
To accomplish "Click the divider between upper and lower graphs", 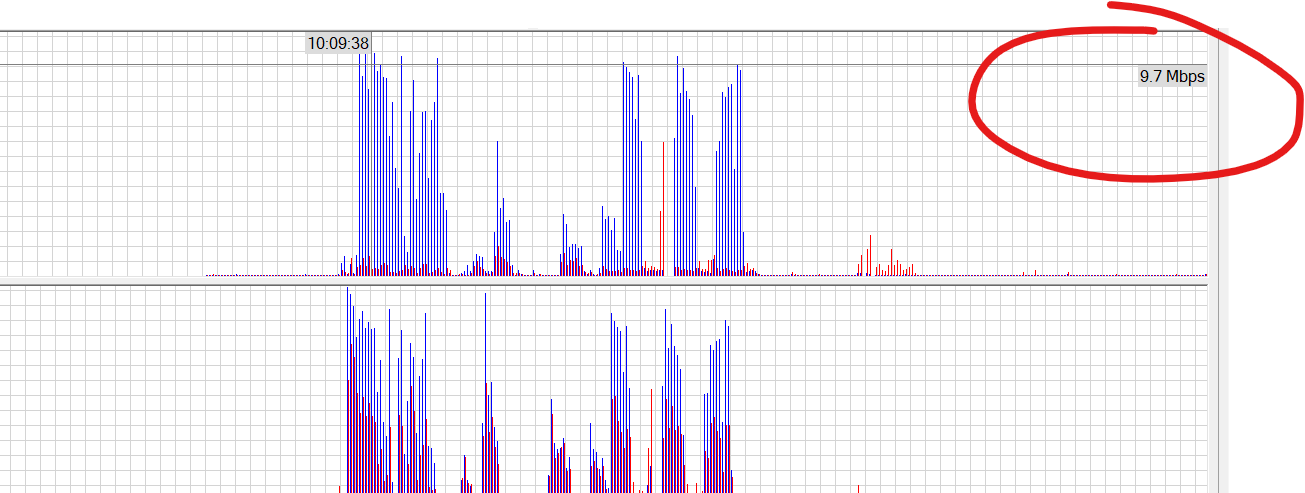I will (600, 285).
